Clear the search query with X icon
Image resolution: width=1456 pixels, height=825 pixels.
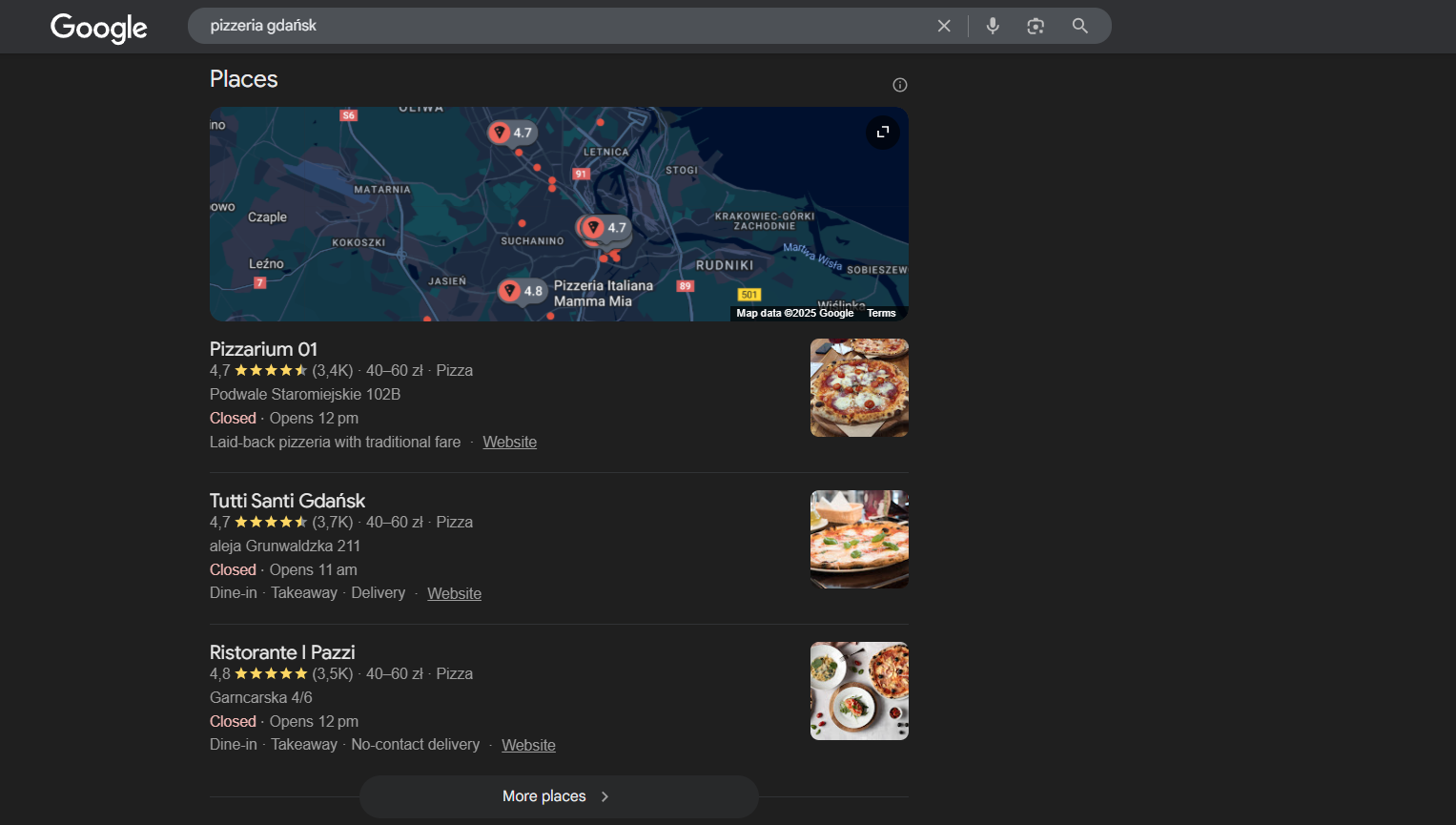(944, 26)
